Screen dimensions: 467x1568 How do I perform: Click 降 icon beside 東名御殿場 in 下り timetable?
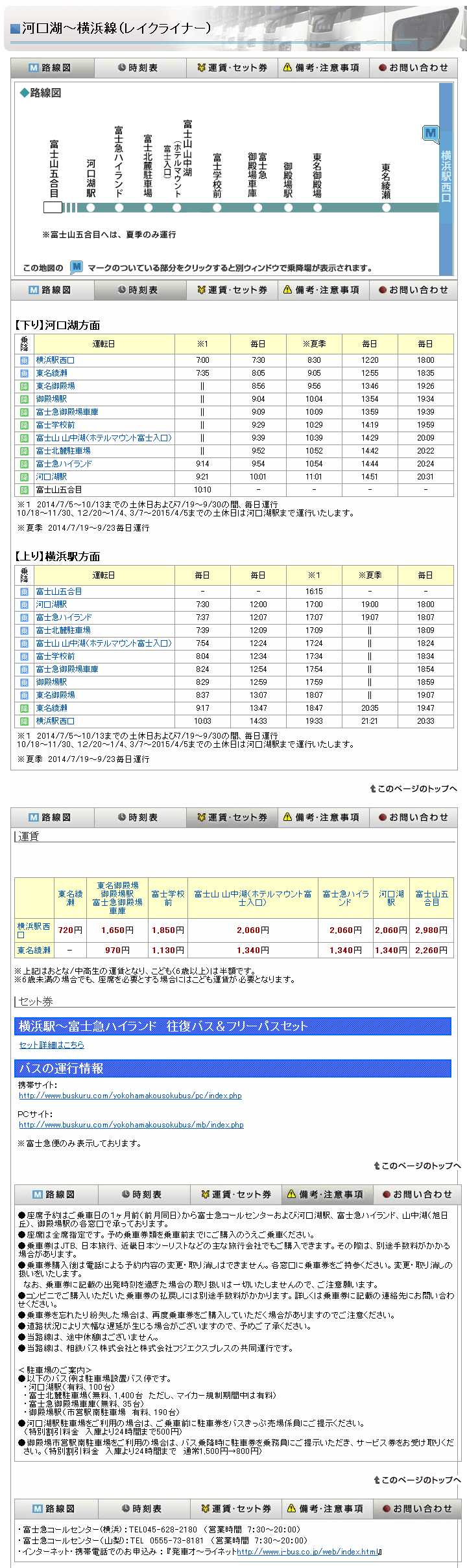pyautogui.click(x=25, y=386)
